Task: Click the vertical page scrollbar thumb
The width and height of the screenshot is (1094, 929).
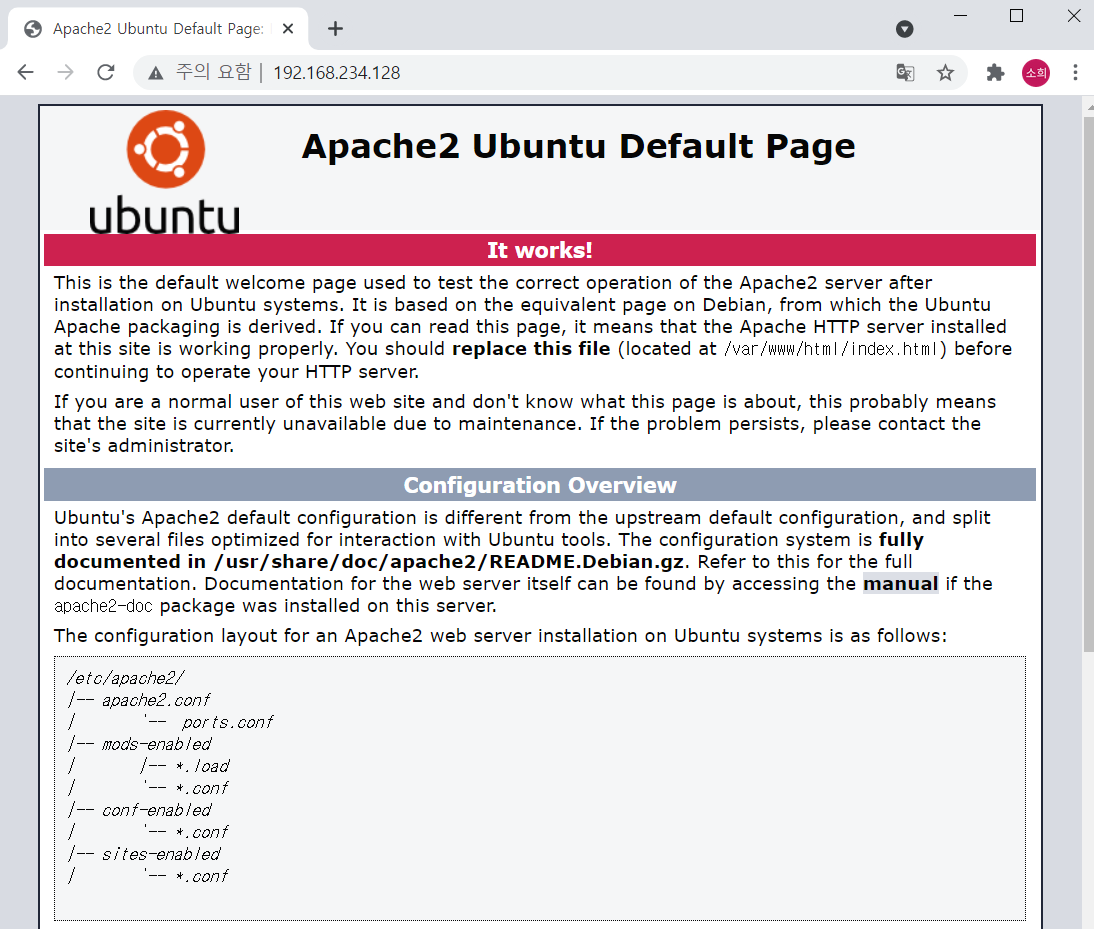Action: pos(1088,384)
